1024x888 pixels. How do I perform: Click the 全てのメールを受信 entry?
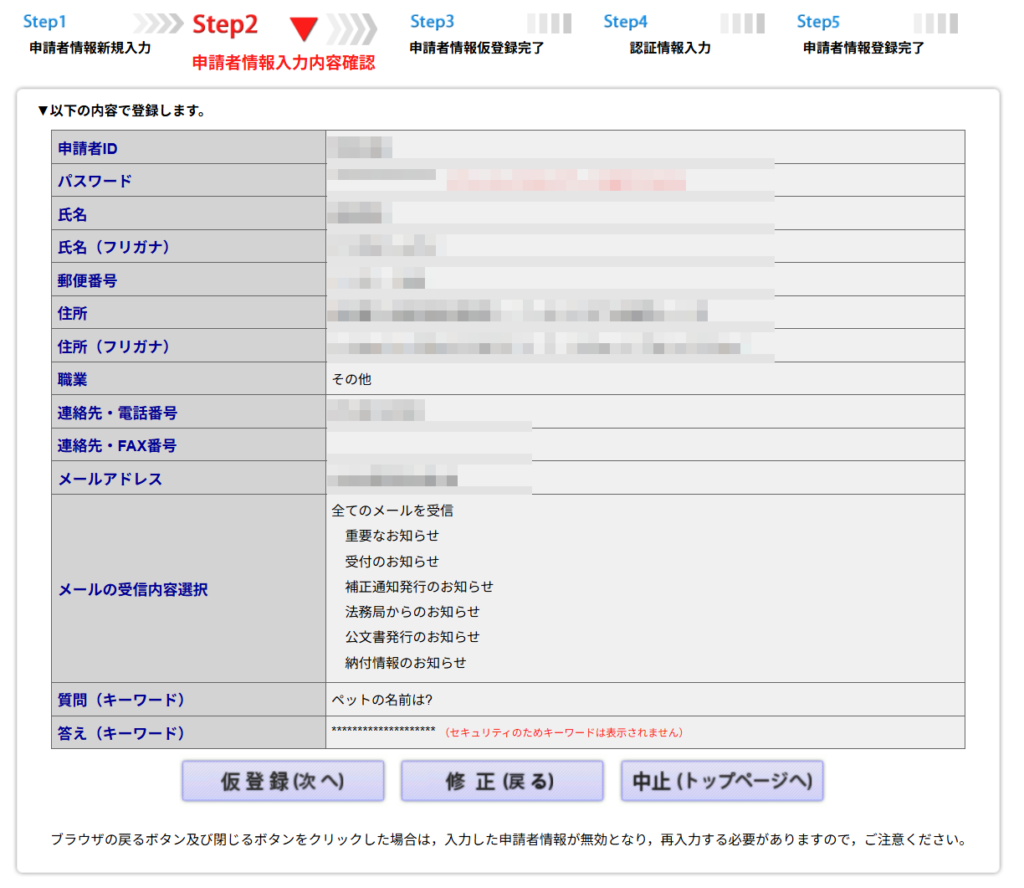(392, 510)
